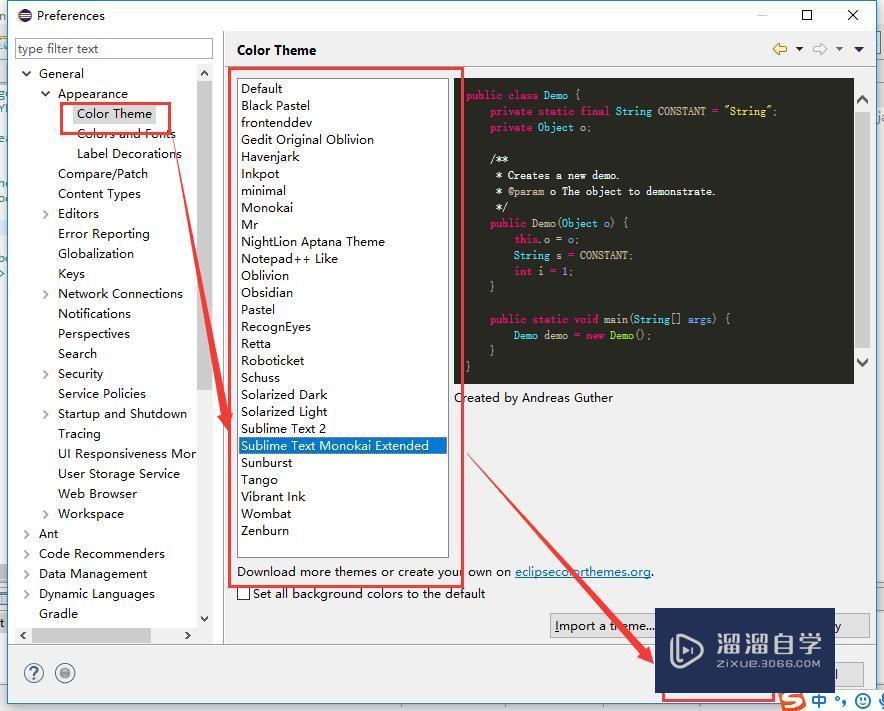Screen dimensions: 884x711
Task: Click the back navigation arrow icon
Action: (780, 49)
